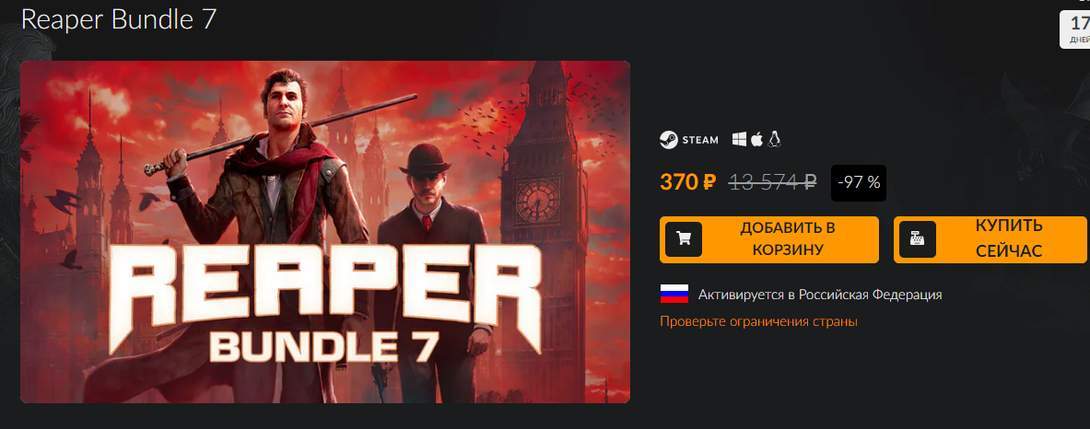Click the STEAM text label
This screenshot has height=429, width=1090.
[x=700, y=140]
